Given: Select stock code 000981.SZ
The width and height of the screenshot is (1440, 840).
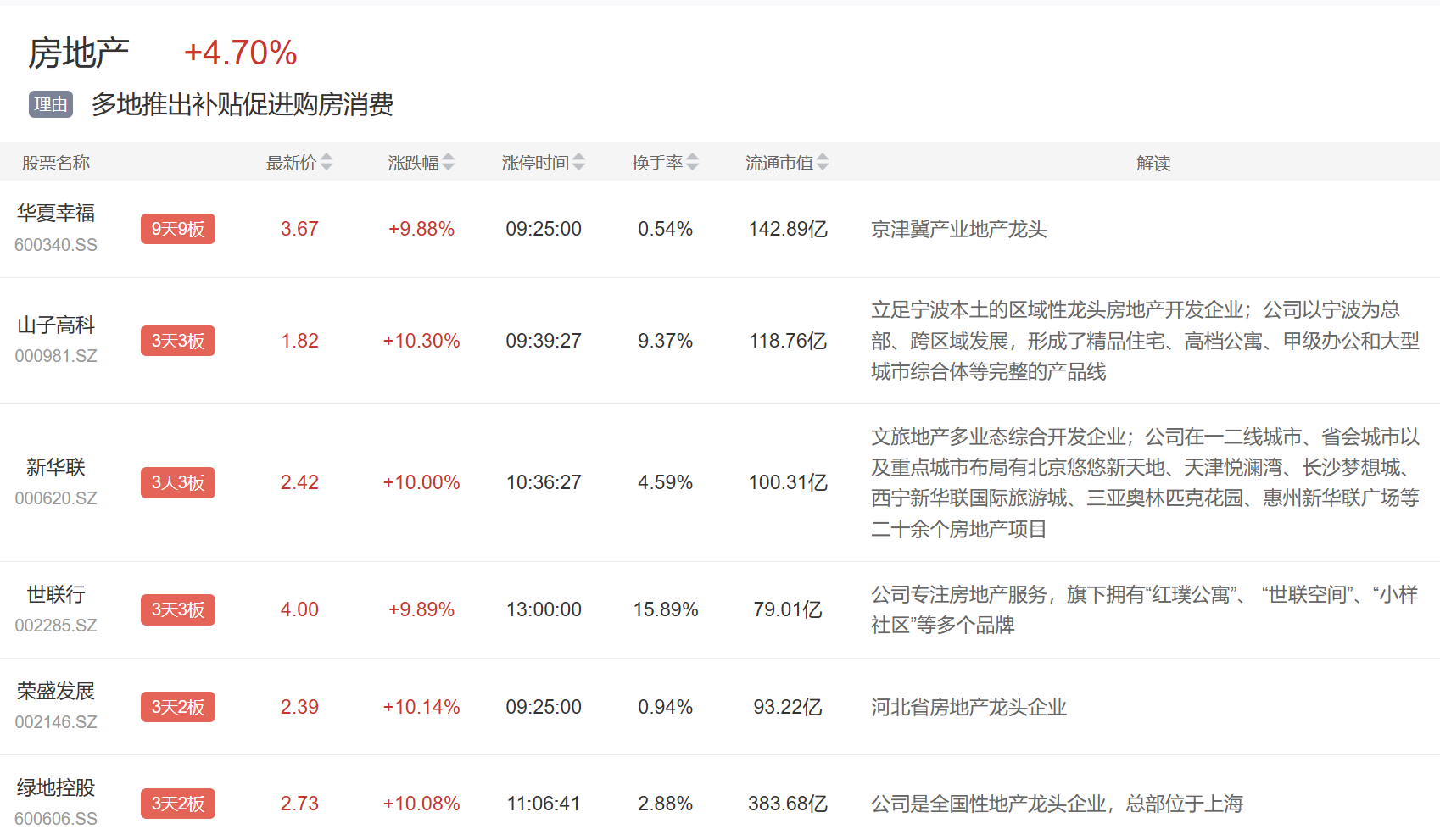Looking at the screenshot, I should tap(56, 356).
